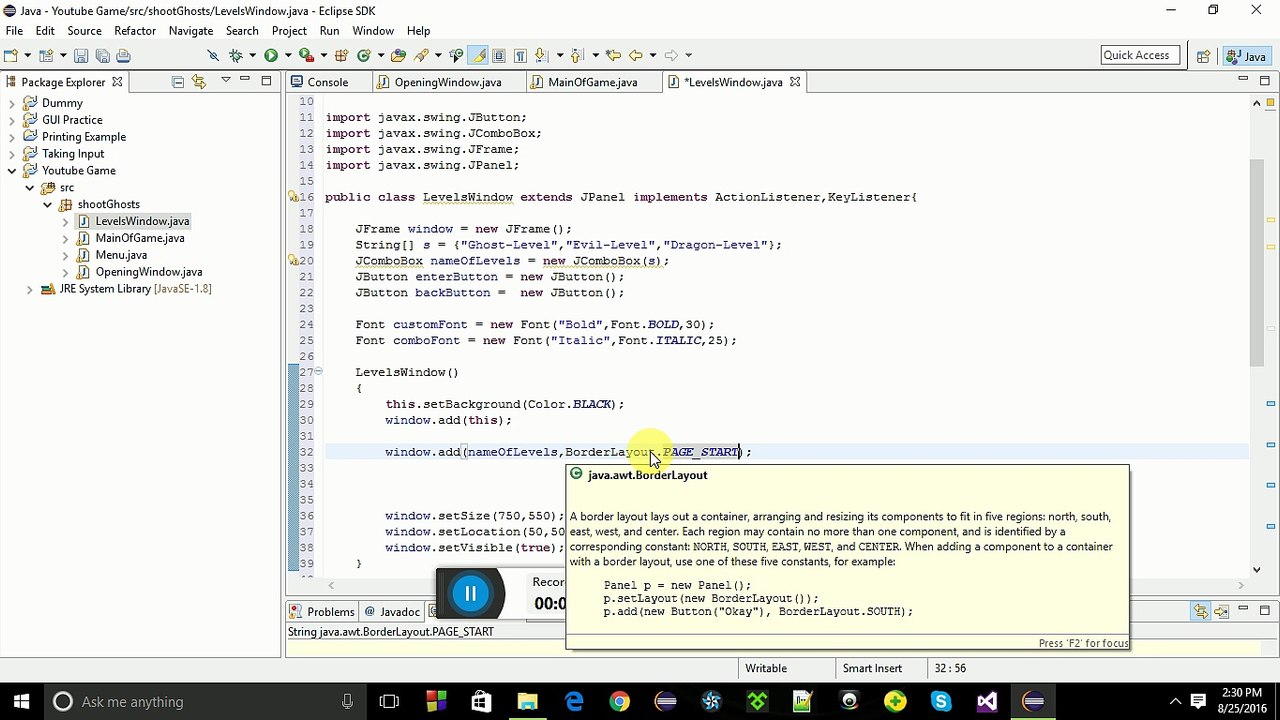This screenshot has width=1280, height=720.
Task: Click the Print toolbar icon
Action: click(x=124, y=55)
